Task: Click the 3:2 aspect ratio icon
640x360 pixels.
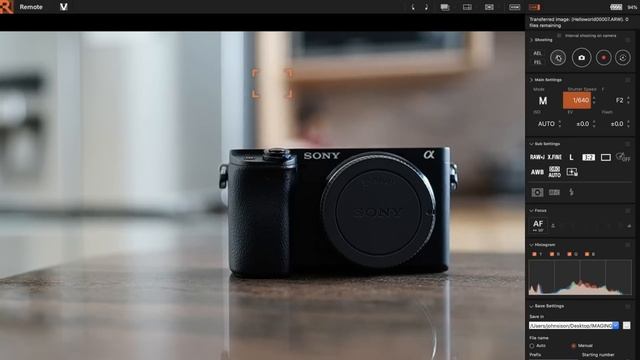Action: pyautogui.click(x=588, y=157)
